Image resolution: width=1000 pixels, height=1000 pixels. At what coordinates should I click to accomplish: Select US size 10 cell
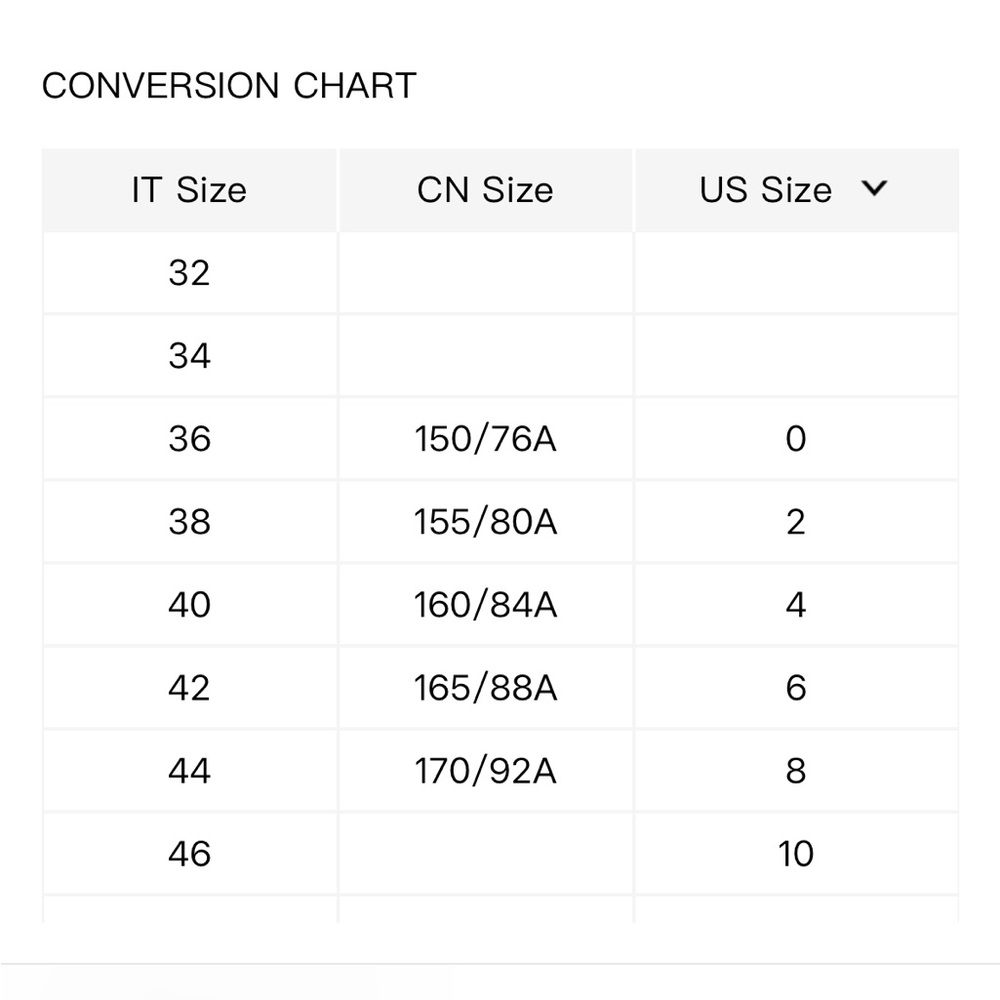tap(797, 853)
